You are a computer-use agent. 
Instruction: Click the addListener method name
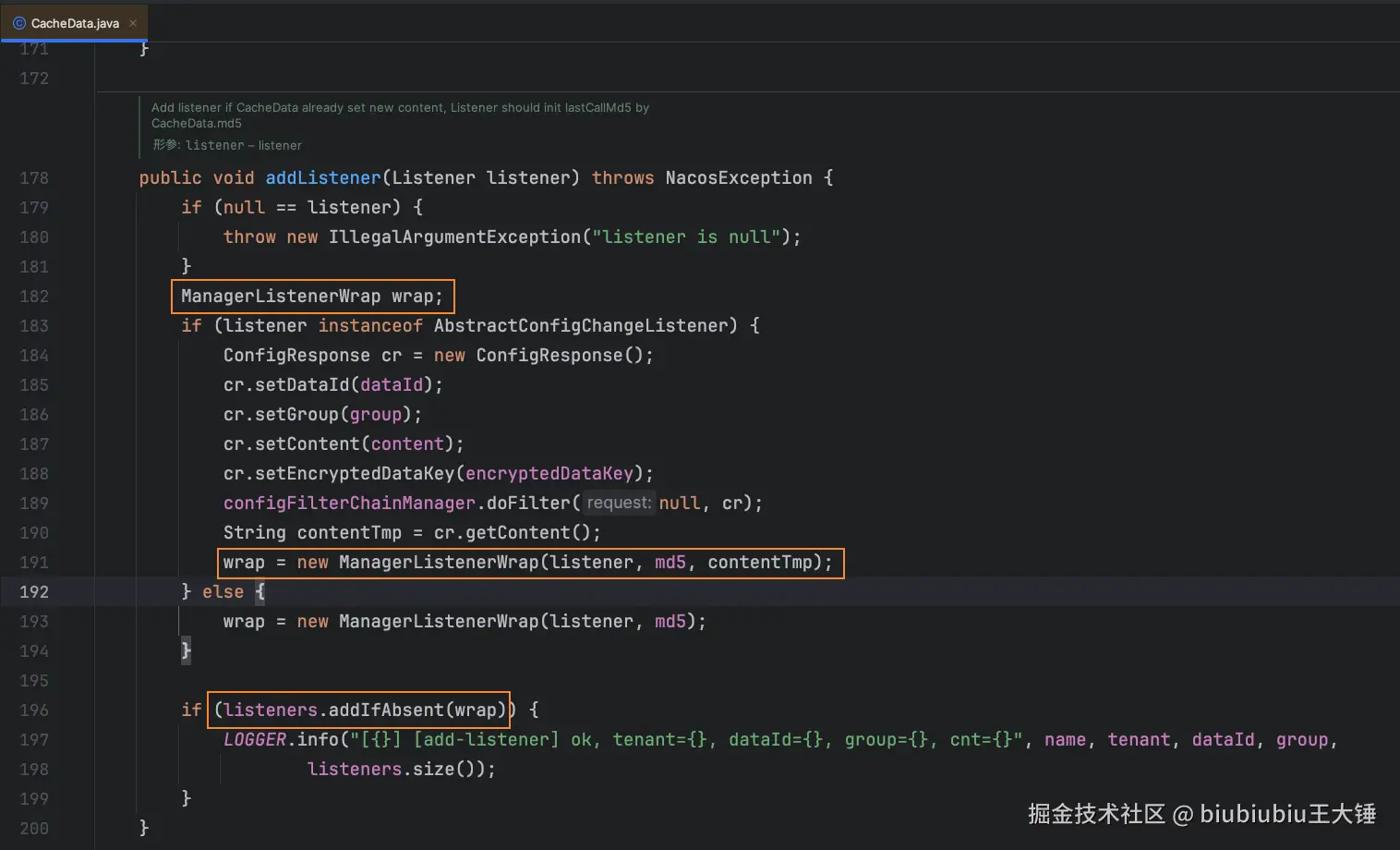coord(323,178)
